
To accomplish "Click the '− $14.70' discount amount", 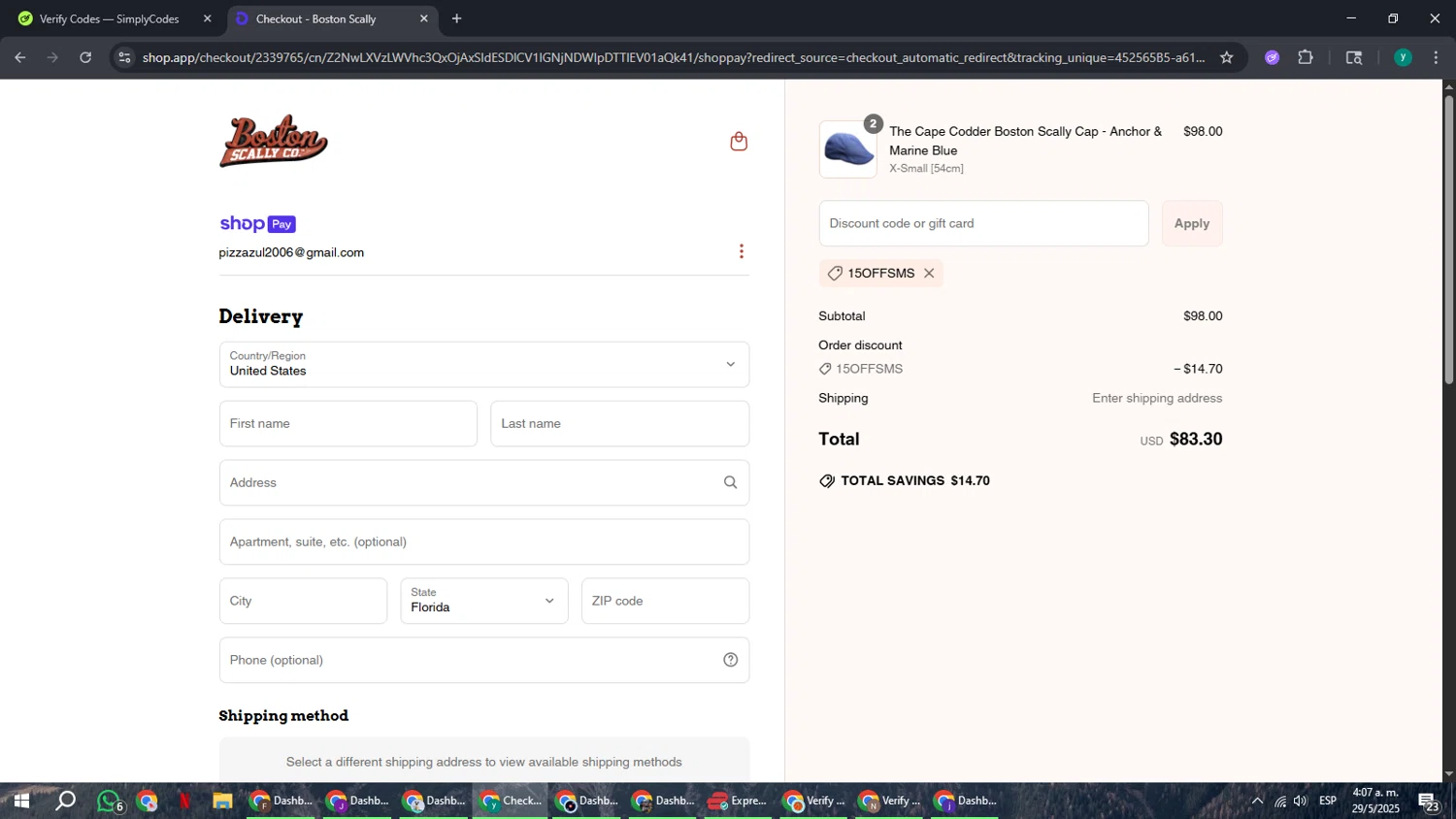I will [1198, 369].
